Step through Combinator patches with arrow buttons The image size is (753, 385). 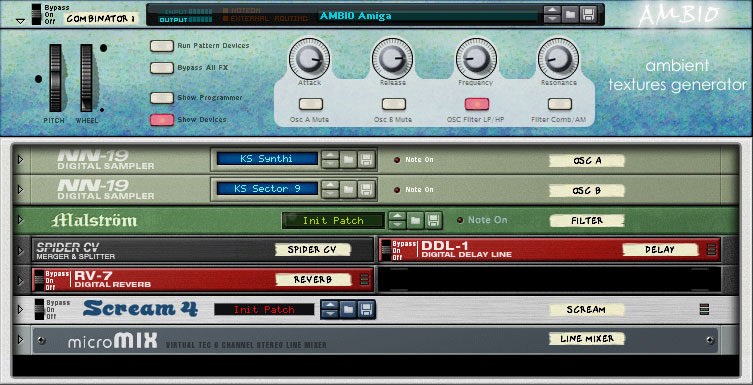click(552, 15)
